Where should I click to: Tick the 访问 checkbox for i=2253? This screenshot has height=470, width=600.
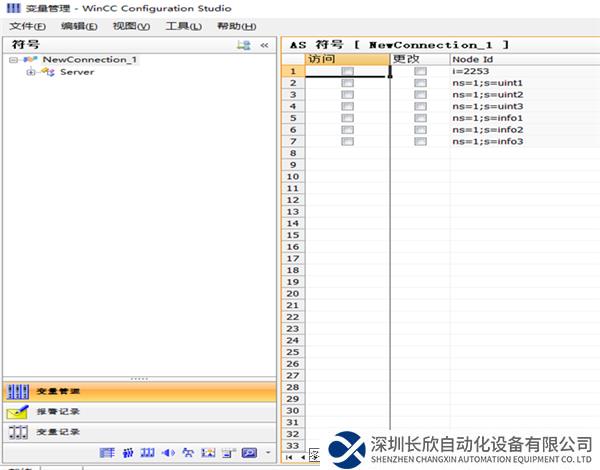coord(347,72)
